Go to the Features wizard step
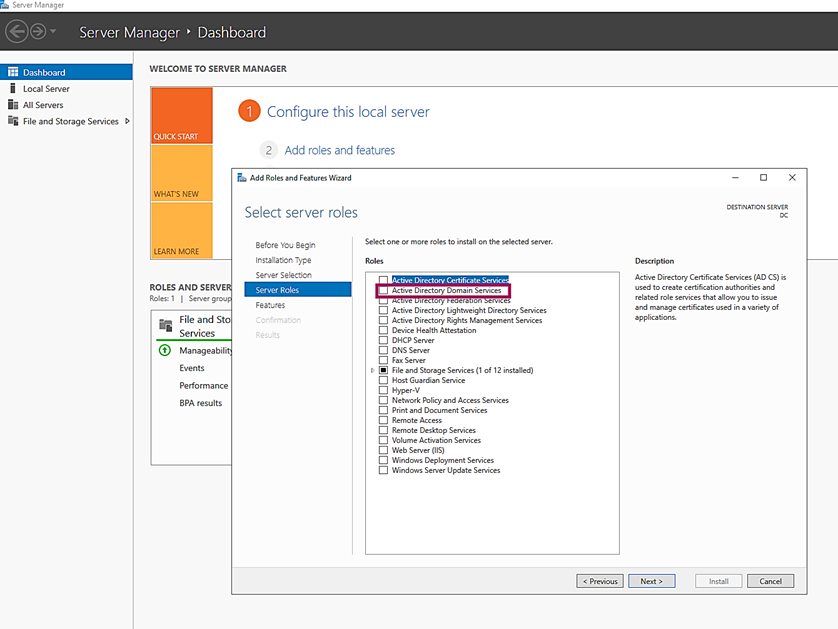This screenshot has width=838, height=629. (x=270, y=305)
